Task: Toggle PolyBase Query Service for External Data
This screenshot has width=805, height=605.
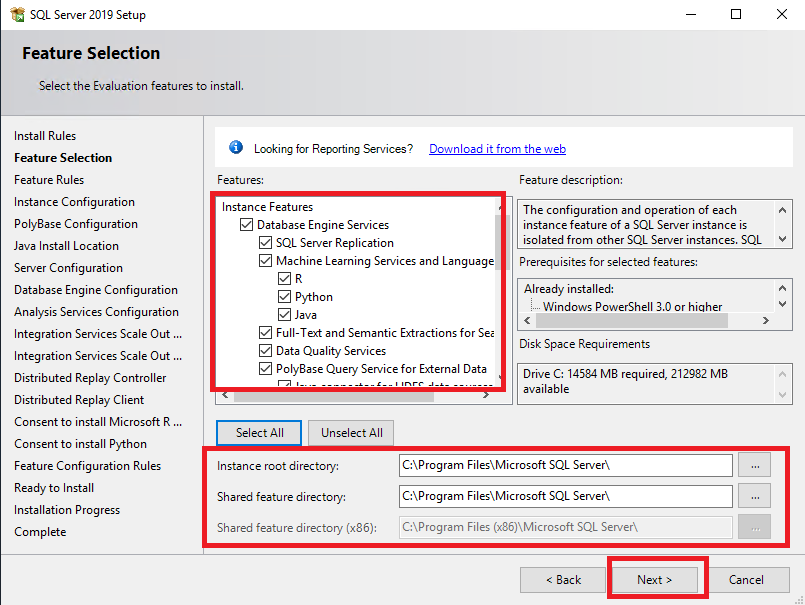Action: tap(265, 369)
